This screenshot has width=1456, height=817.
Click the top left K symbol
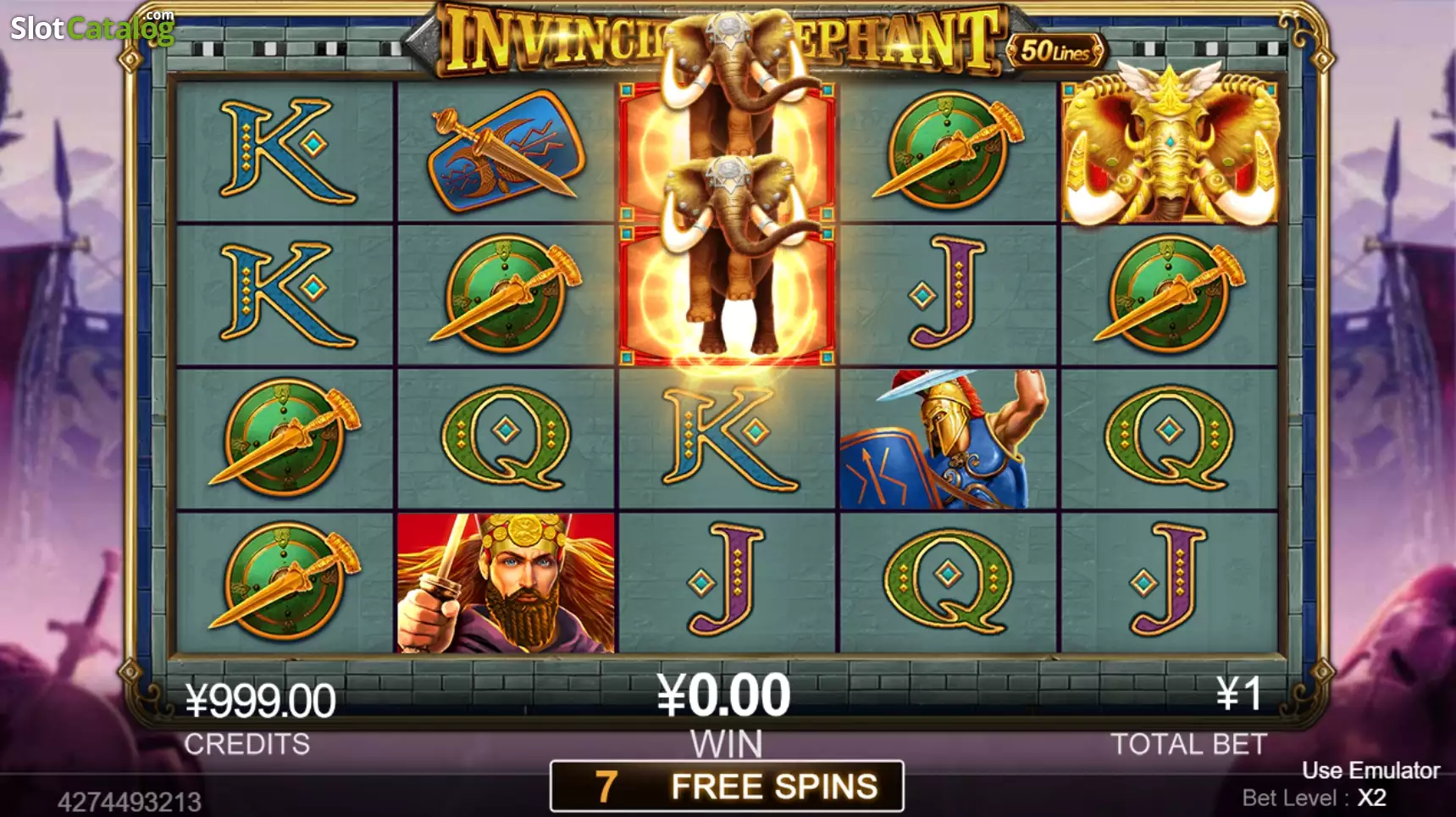(x=286, y=152)
